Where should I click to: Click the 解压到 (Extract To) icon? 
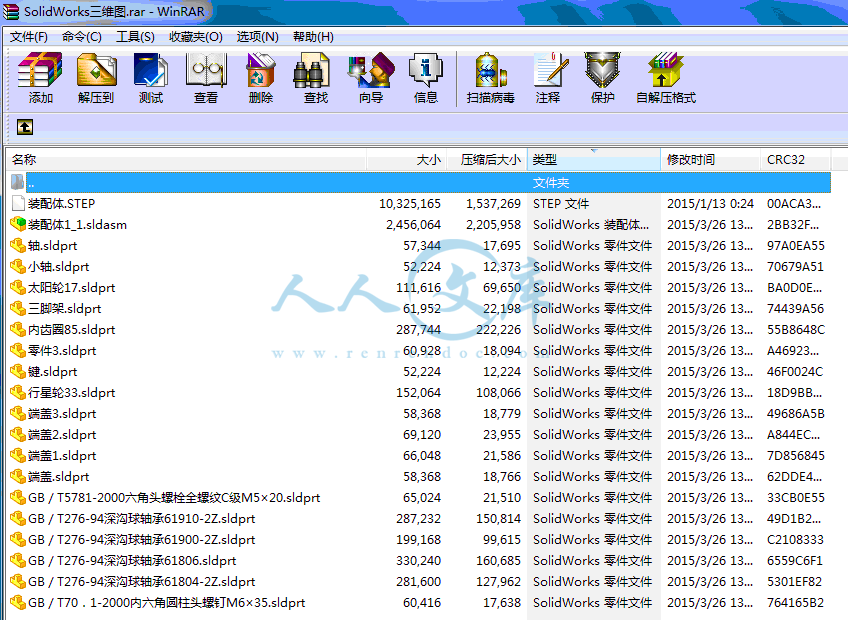tap(96, 70)
